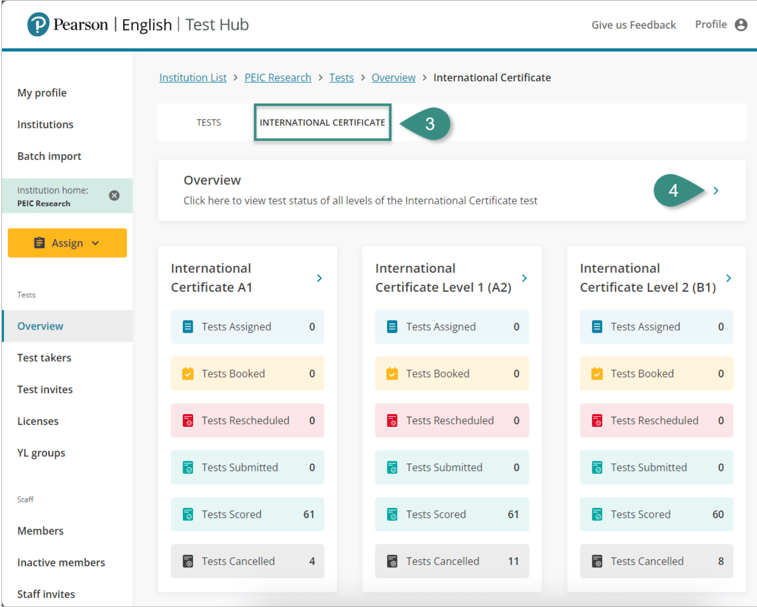757x607 pixels.
Task: Click Tests Booked icon in Level 1 (A2) card
Action: pos(392,374)
